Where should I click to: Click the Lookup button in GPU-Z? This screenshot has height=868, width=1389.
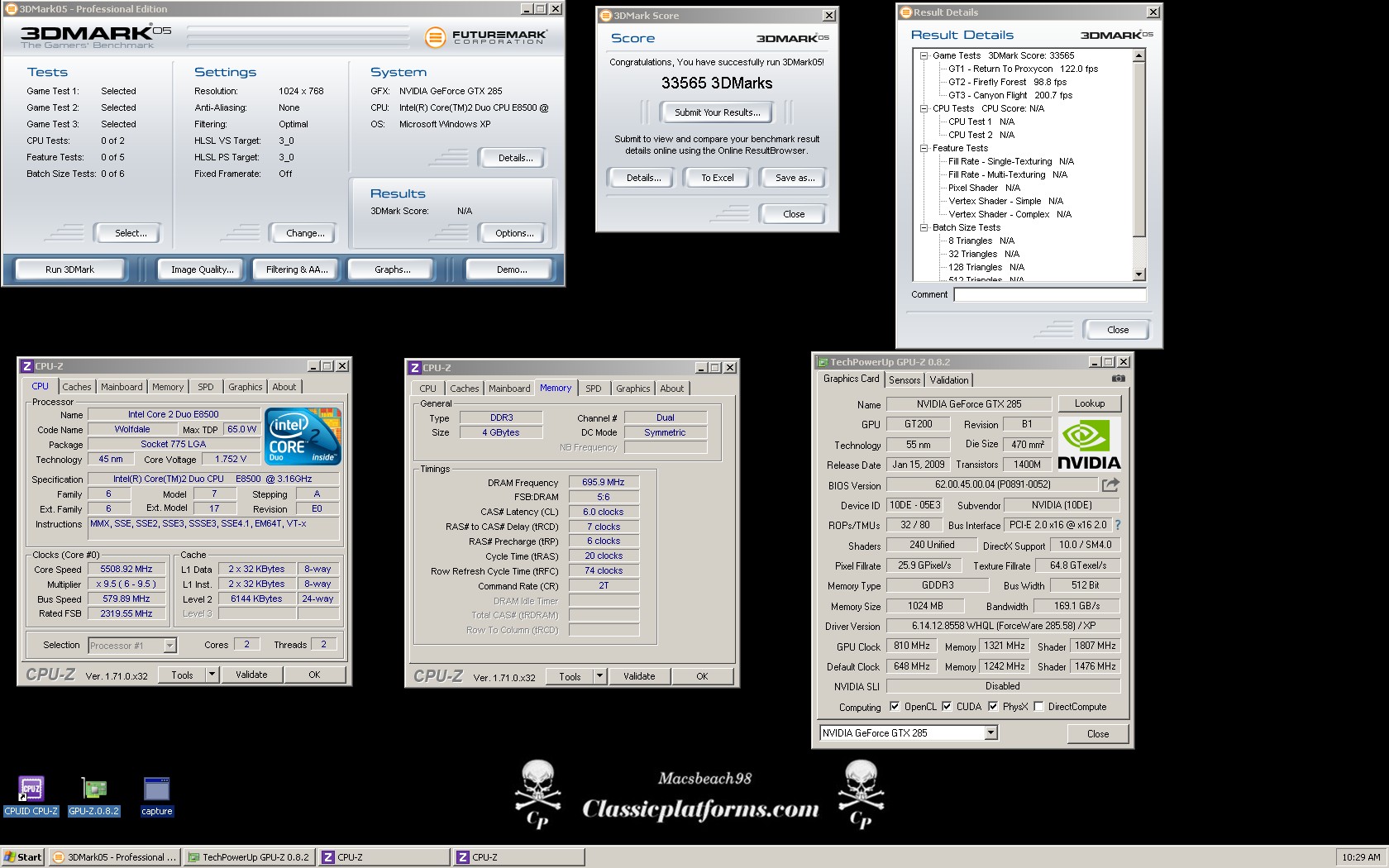(x=1090, y=403)
